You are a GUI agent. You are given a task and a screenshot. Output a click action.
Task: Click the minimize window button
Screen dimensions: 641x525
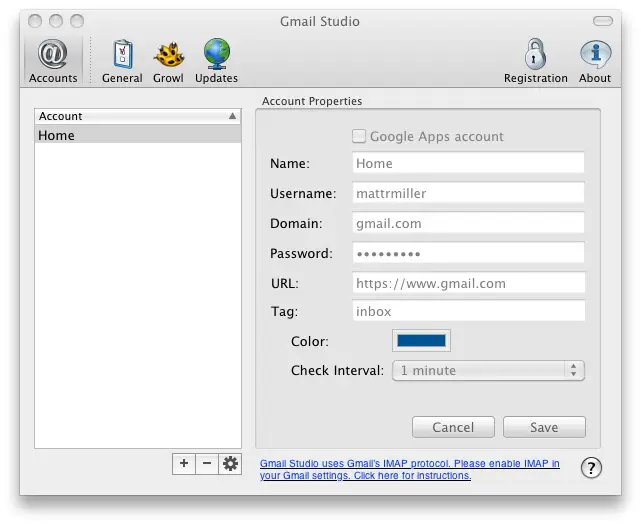(x=56, y=21)
